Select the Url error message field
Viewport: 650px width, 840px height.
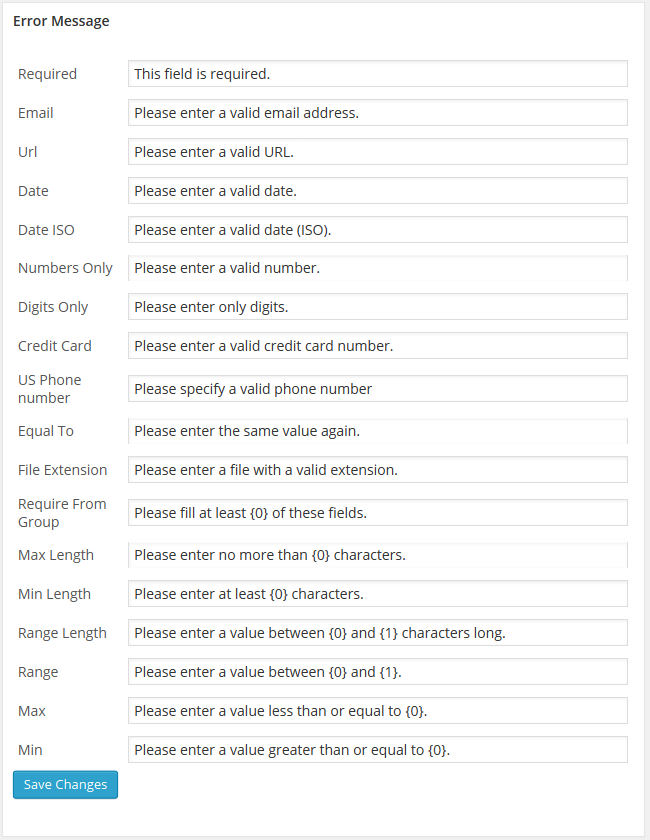click(377, 152)
